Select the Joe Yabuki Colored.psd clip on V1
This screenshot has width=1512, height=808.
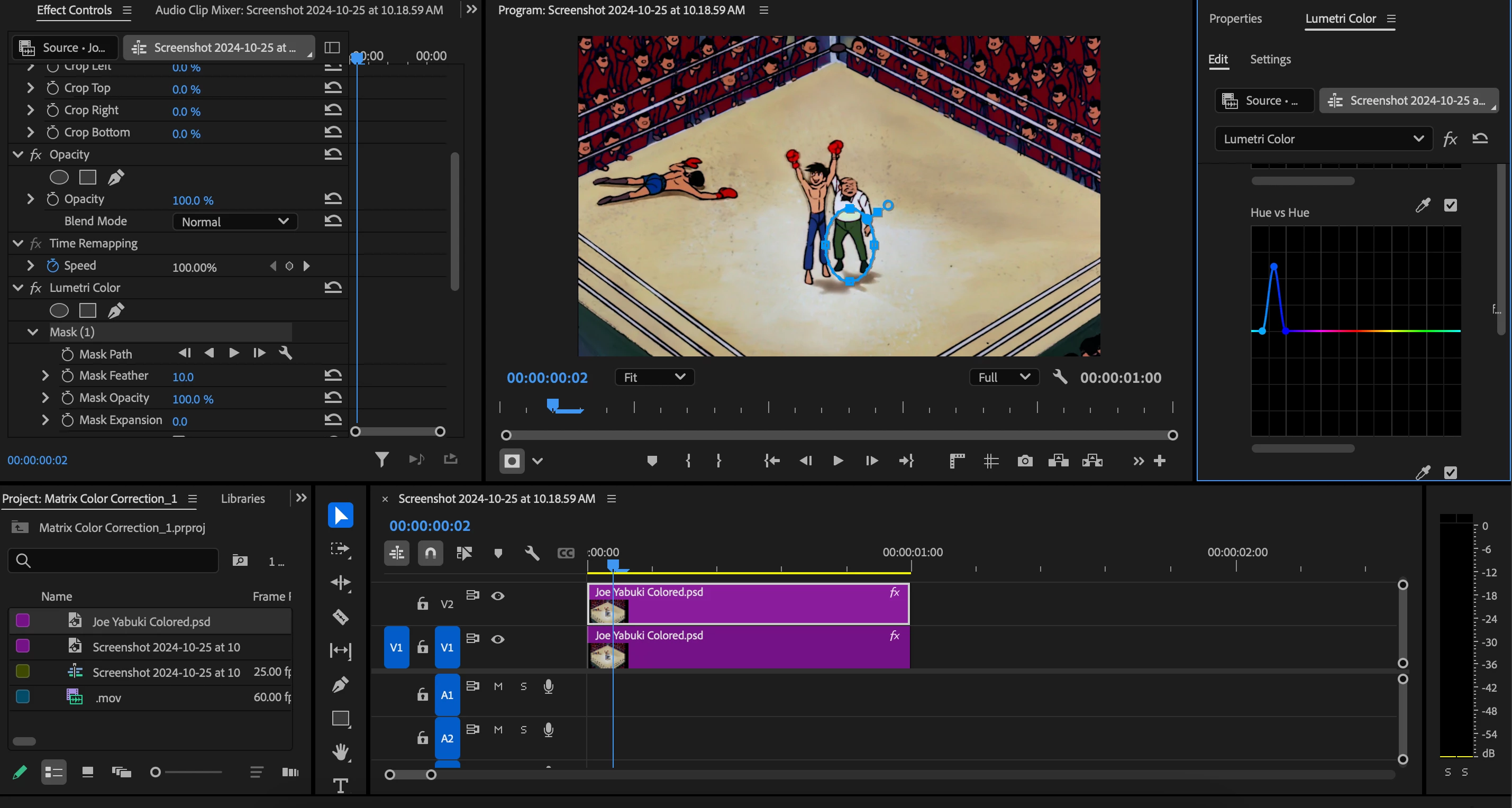click(x=763, y=648)
